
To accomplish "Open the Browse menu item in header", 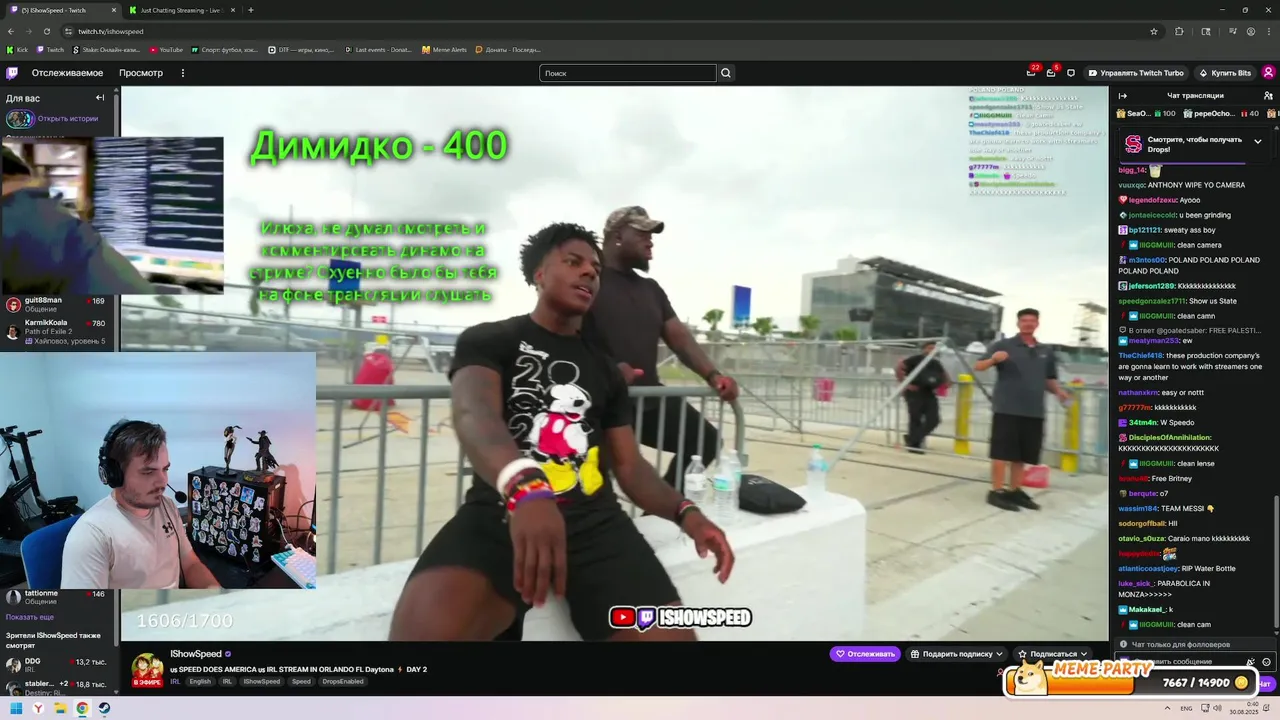I will coord(141,73).
